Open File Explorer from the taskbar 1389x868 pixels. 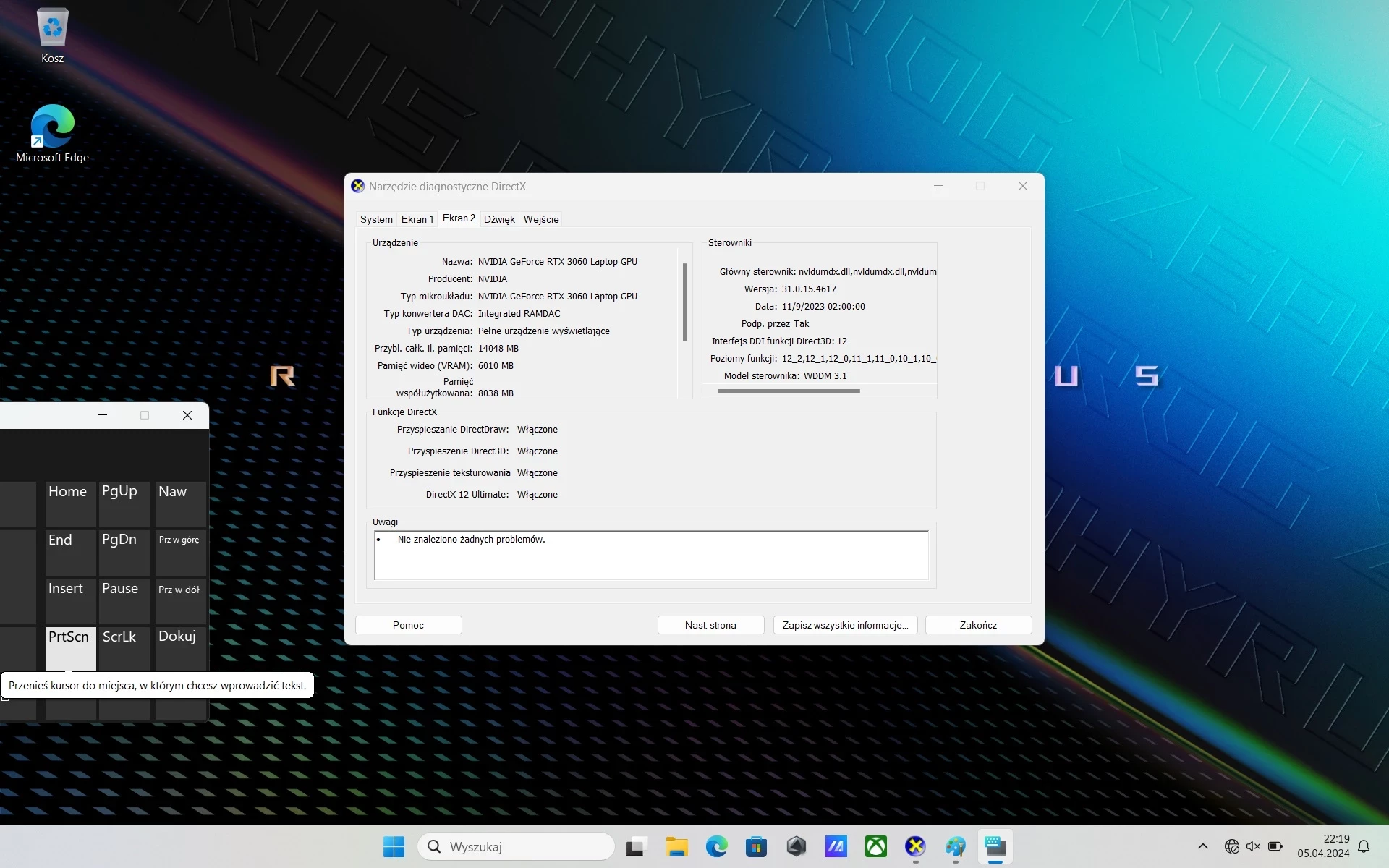pos(676,846)
